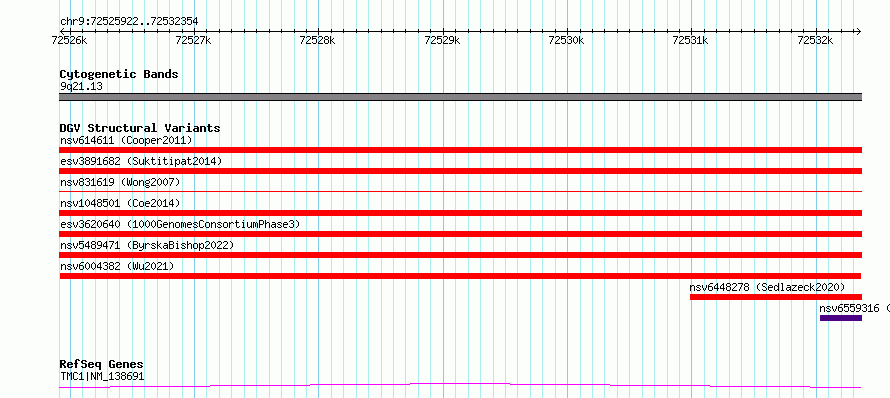
Task: Select the esv3620640 red variant bar
Action: [x=460, y=234]
